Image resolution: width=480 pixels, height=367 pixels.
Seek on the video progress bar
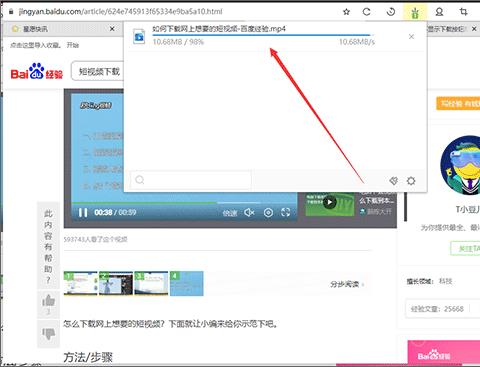click(x=184, y=202)
